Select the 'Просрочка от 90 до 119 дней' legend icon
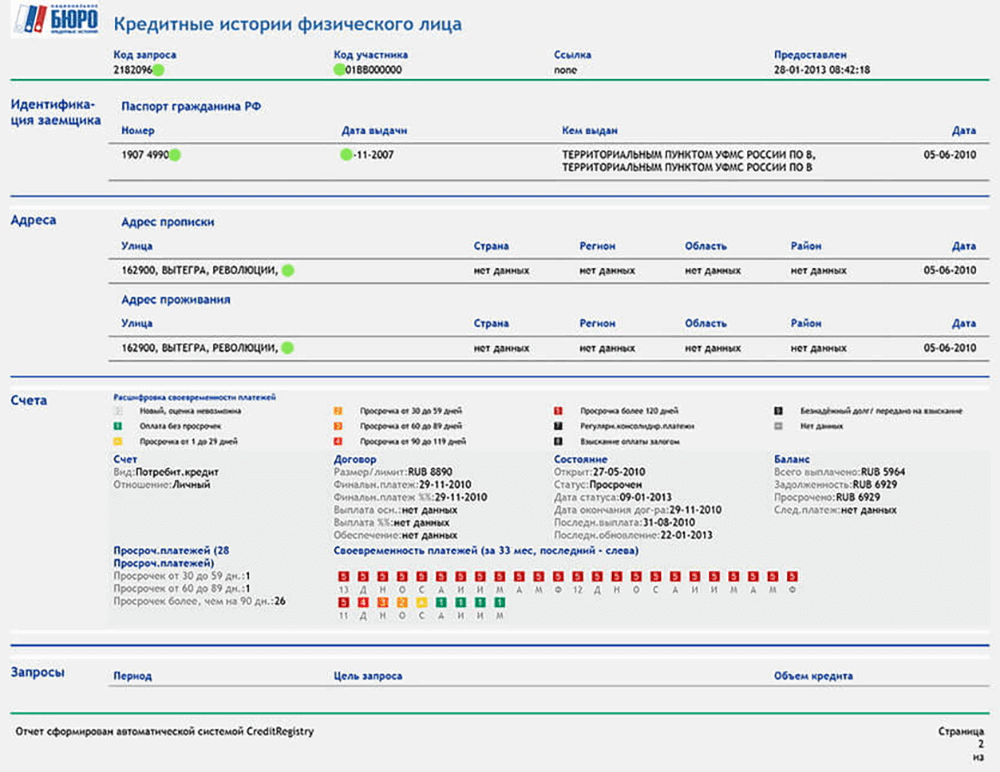 tap(338, 441)
